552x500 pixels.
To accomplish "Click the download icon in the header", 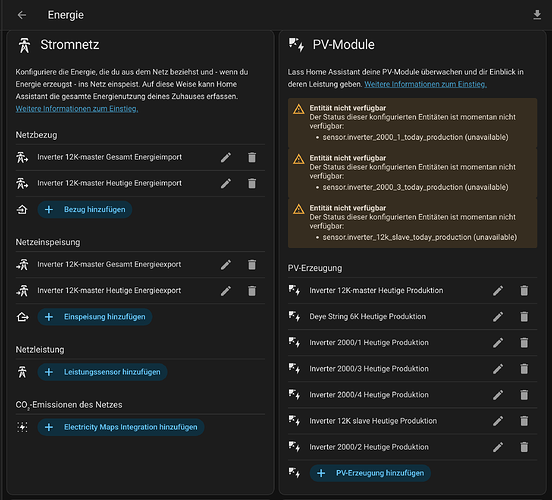I will click(537, 15).
